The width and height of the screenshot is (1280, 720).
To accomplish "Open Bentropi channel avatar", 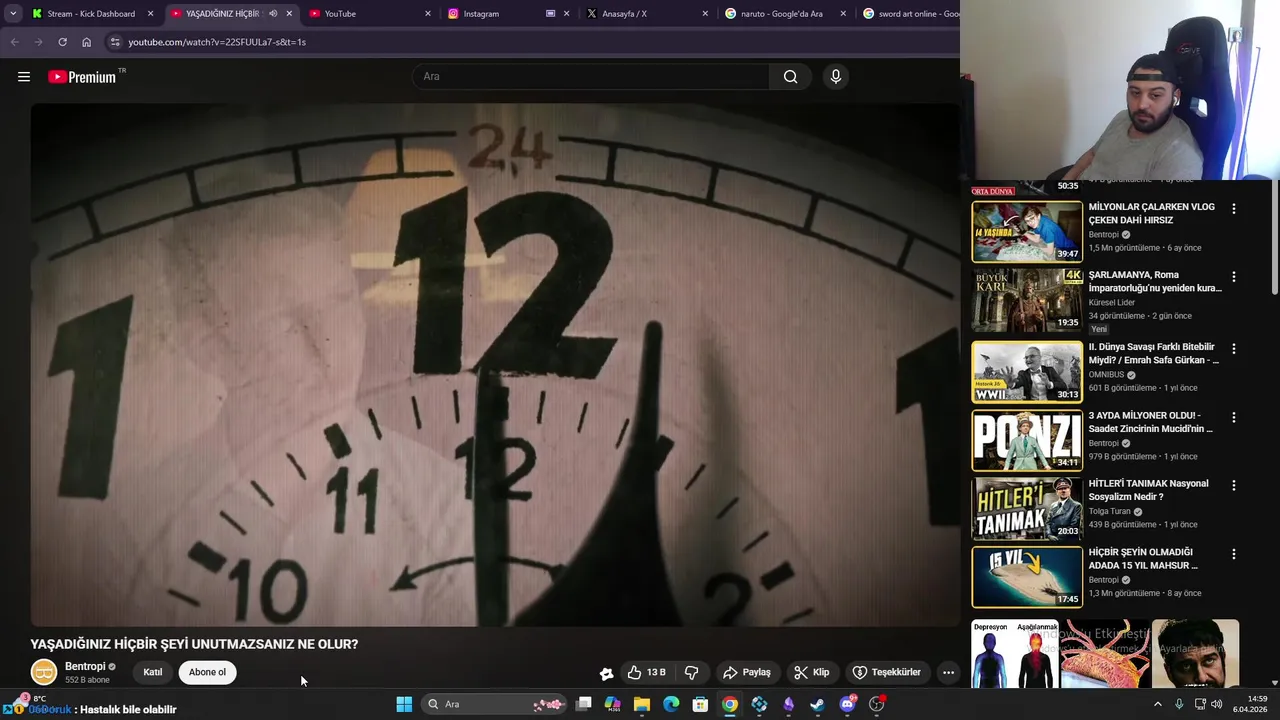I will [x=44, y=673].
